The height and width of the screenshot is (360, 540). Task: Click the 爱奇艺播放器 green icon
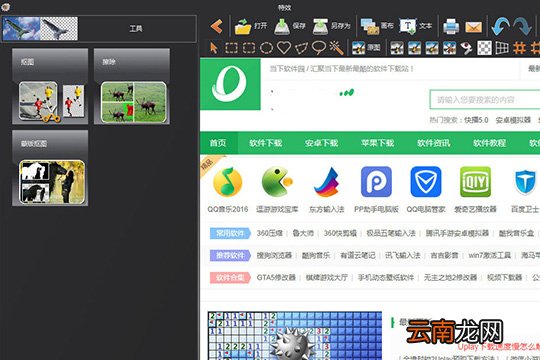pyautogui.click(x=476, y=182)
